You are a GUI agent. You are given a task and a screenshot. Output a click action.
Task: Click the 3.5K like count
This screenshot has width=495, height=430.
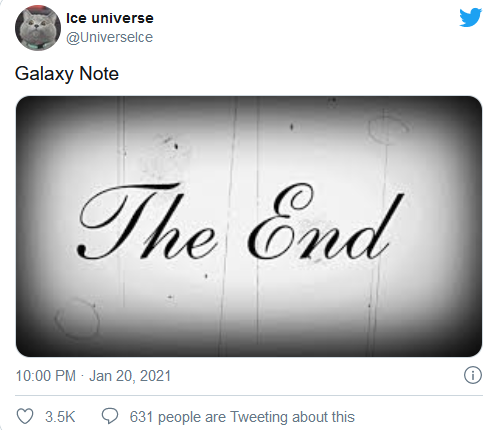[x=60, y=417]
